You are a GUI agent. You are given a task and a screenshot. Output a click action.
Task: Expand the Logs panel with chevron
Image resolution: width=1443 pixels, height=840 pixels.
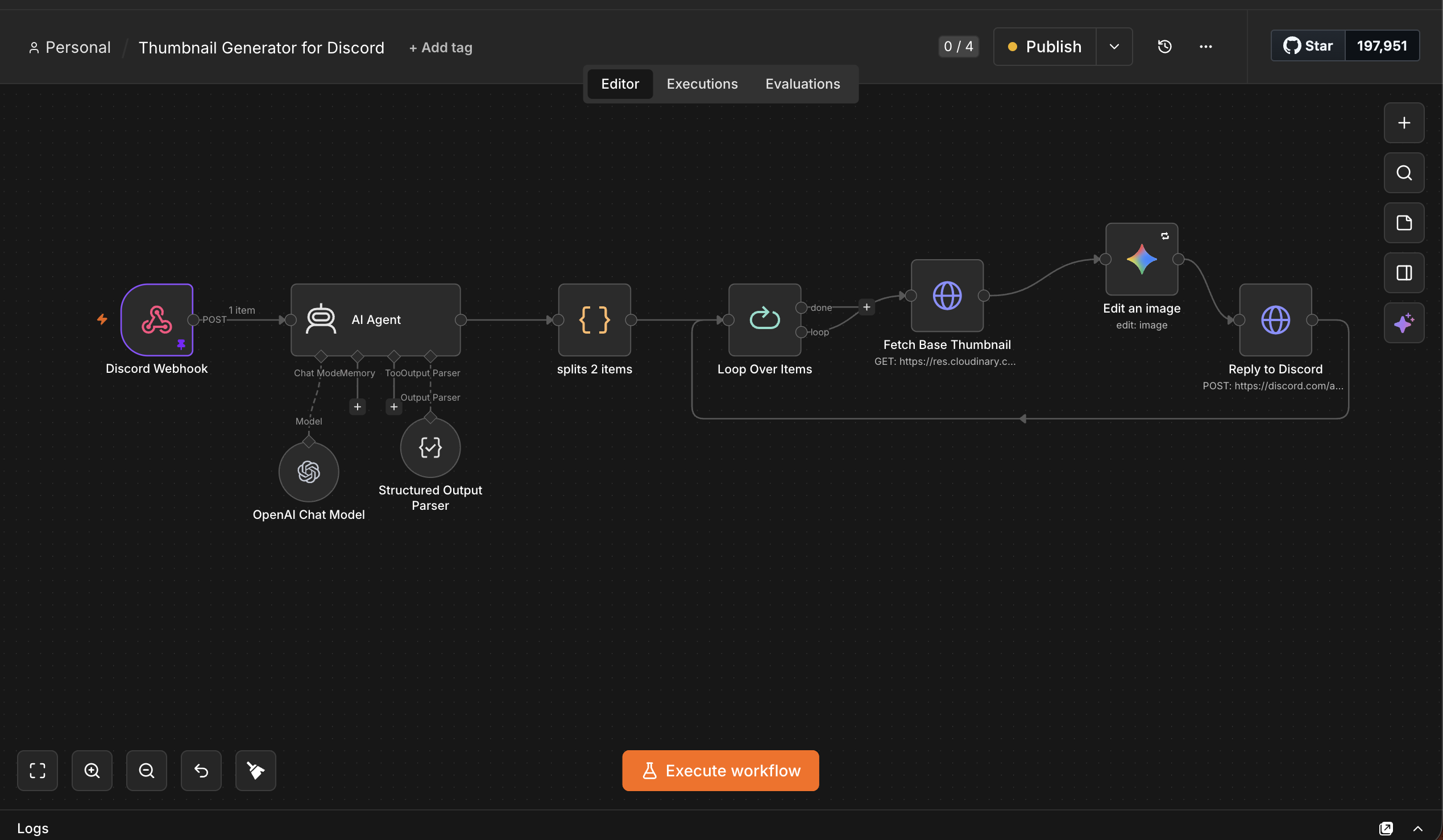coord(1417,828)
